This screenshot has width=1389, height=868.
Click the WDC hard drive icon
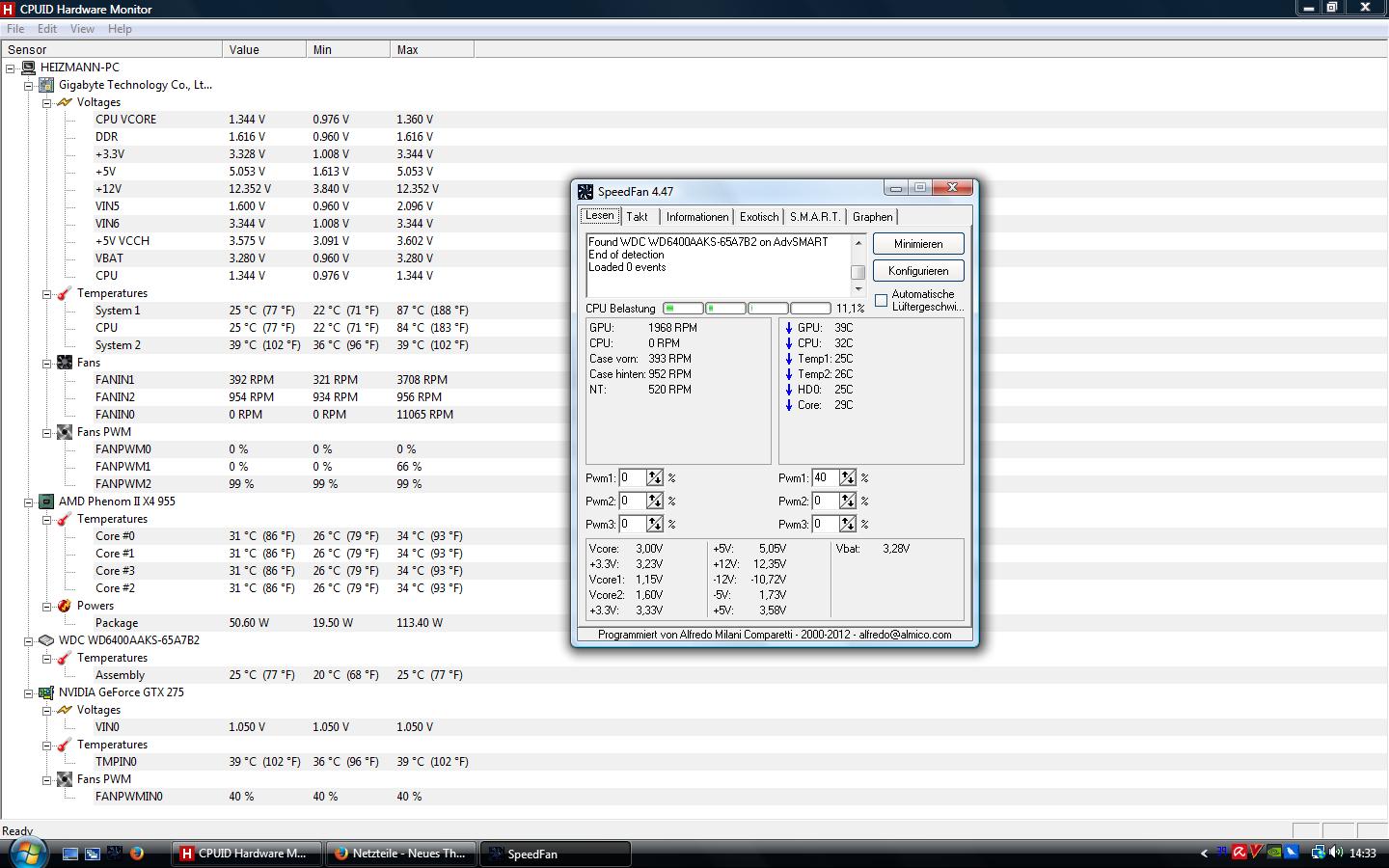click(x=46, y=640)
